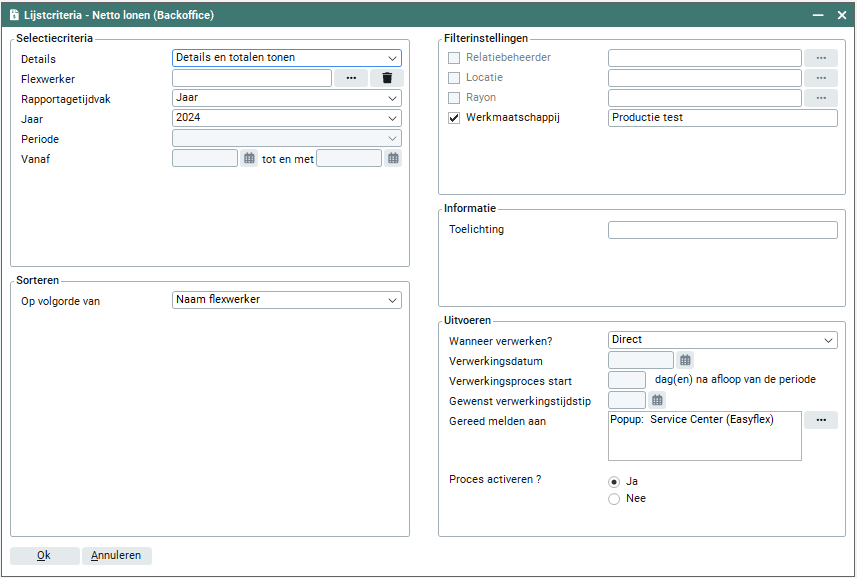Click the Relatiebeheerder ellipsis lookup button

(x=820, y=58)
